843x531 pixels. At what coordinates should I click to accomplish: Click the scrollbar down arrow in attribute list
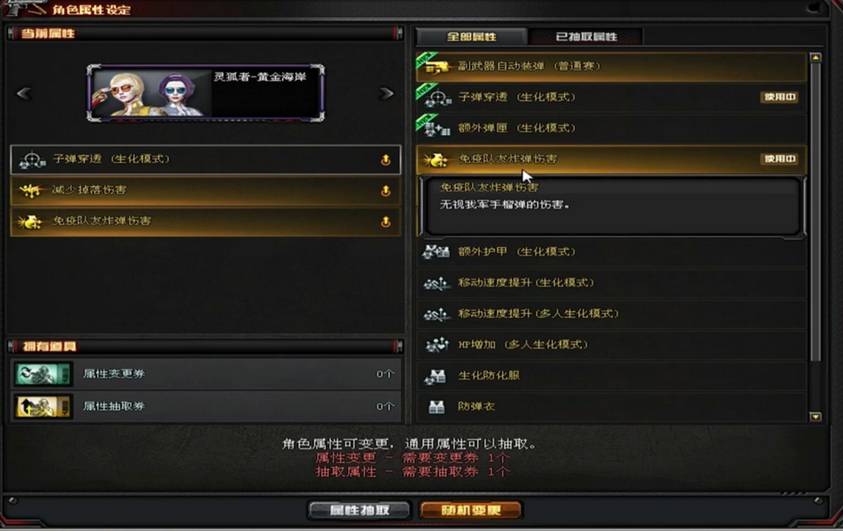coord(816,417)
